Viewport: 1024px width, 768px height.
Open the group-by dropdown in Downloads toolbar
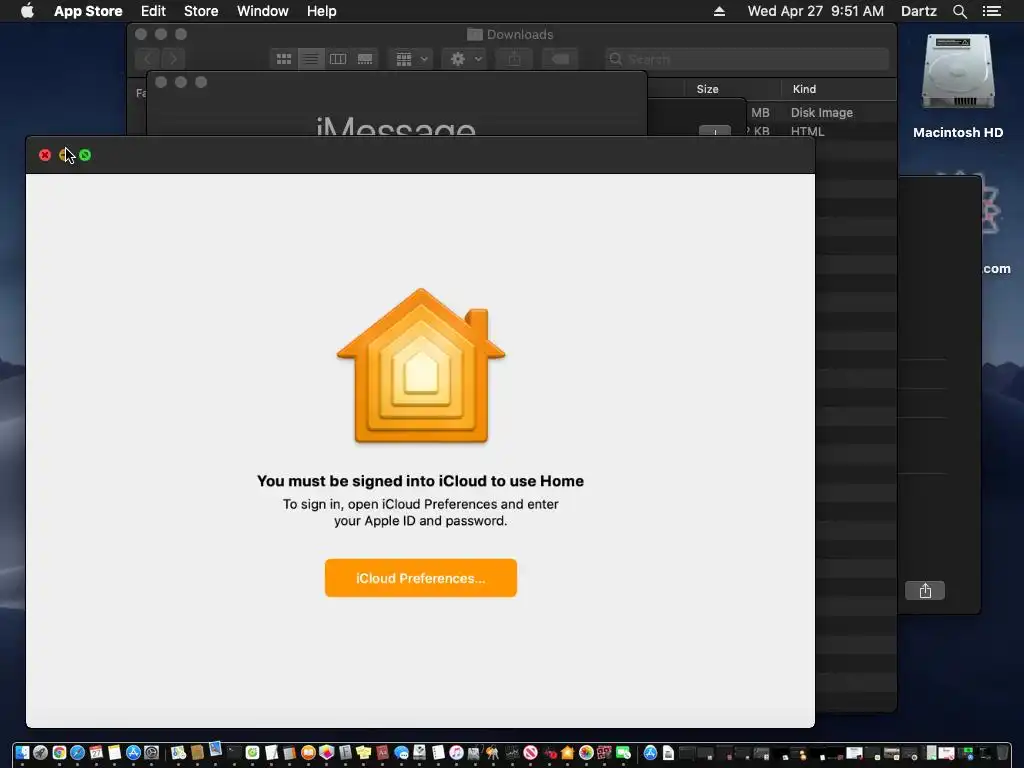pos(411,59)
